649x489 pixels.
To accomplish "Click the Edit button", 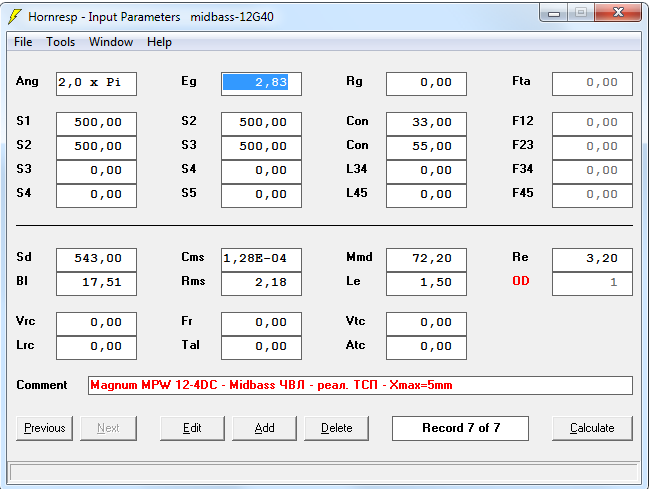I will [x=192, y=428].
